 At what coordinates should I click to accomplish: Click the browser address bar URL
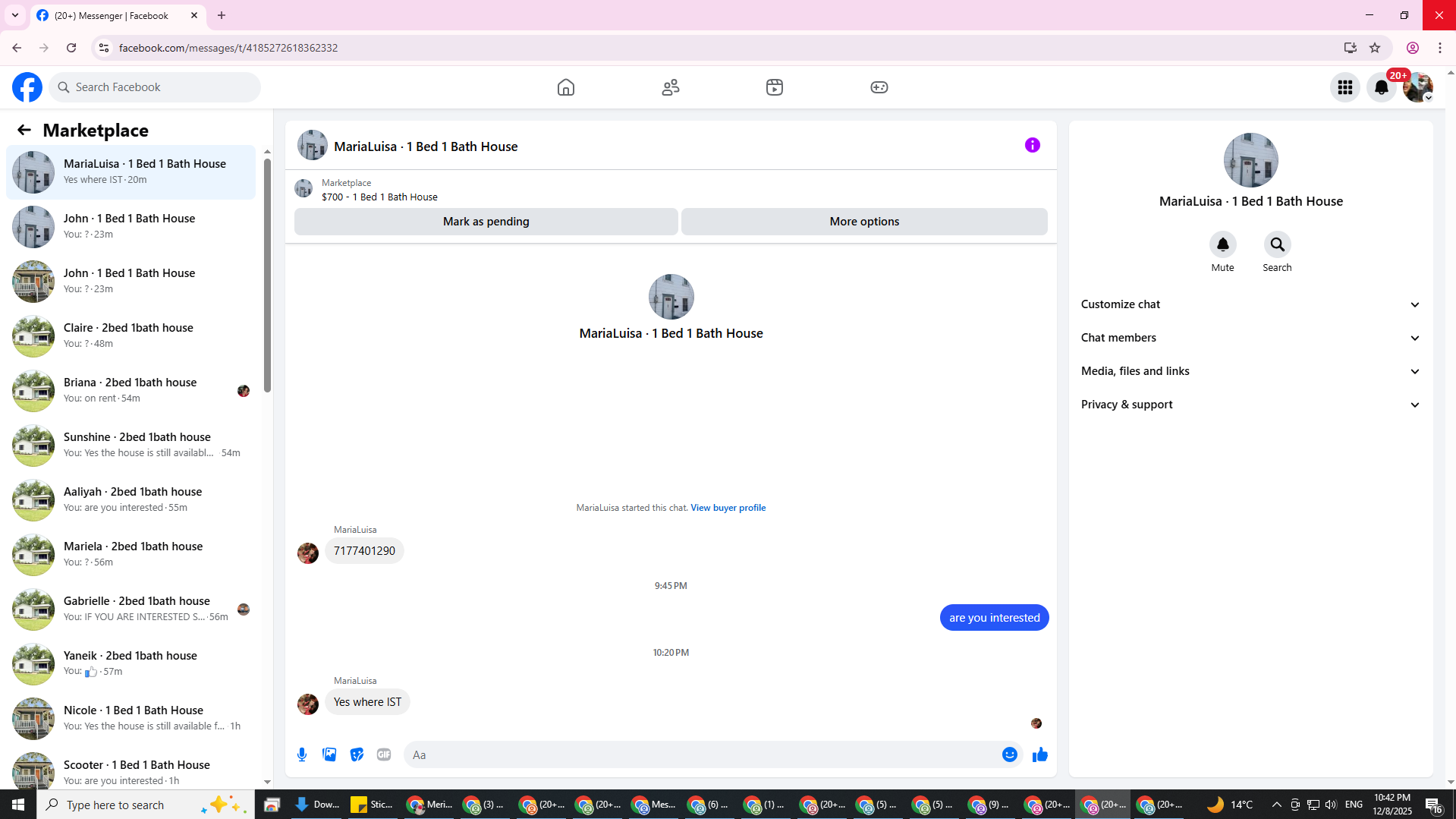pos(228,48)
